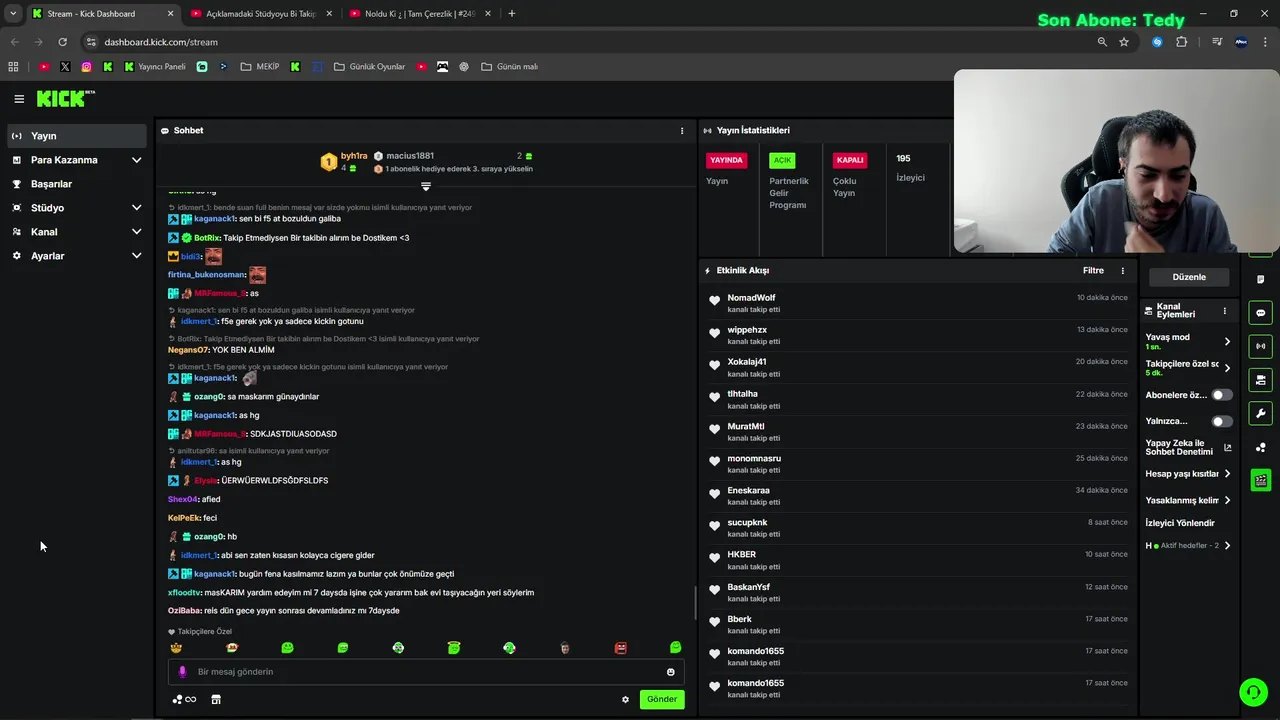Click the chat scrollbar thumb
The width and height of the screenshot is (1280, 720).
pyautogui.click(x=695, y=603)
